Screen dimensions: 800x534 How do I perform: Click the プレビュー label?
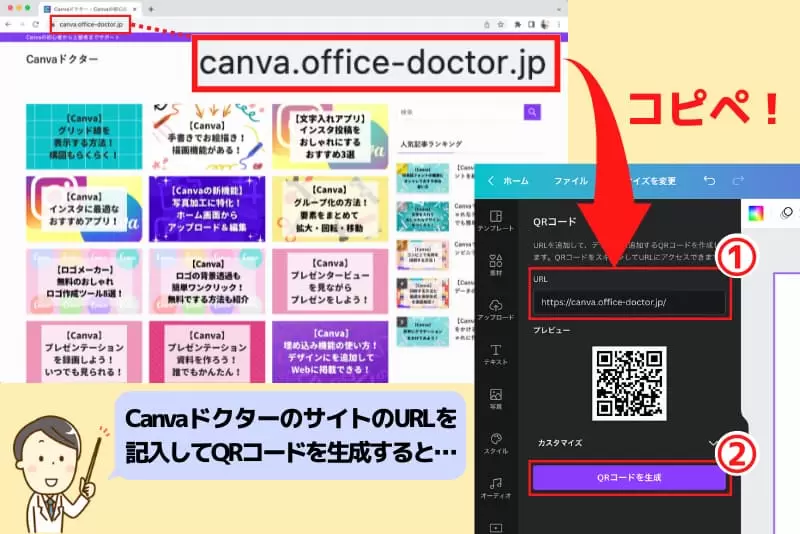552,330
